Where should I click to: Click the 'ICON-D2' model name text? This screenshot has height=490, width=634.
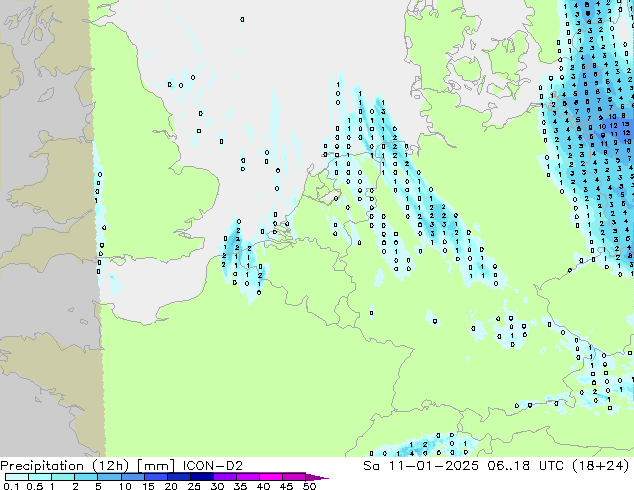pos(213,466)
